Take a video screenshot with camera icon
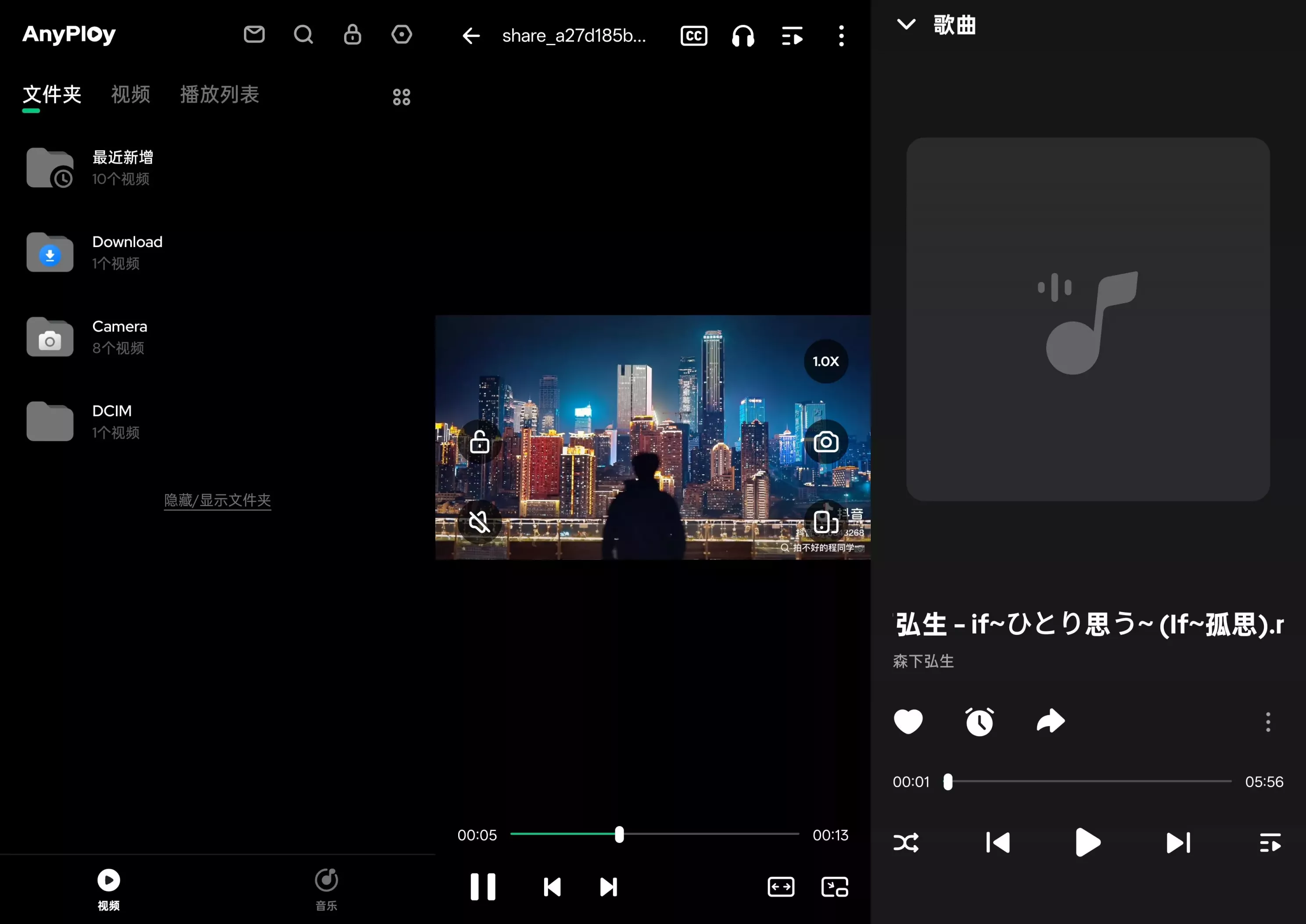Image resolution: width=1306 pixels, height=924 pixels. coord(826,442)
